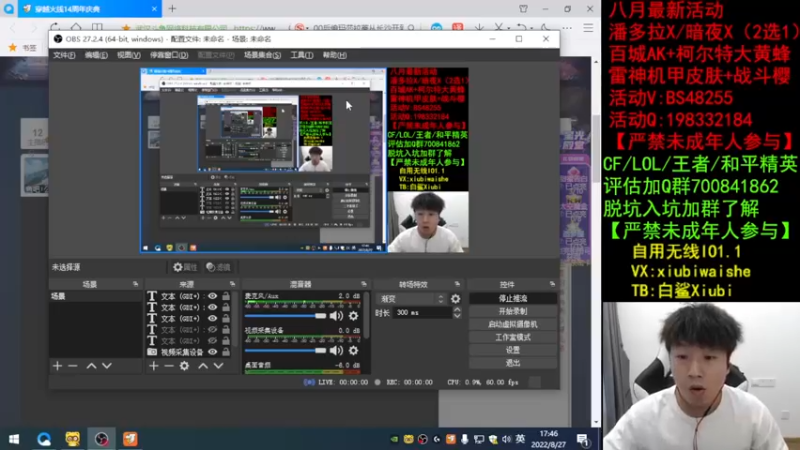Undock the 混音器 panel via its header icon
Image resolution: width=800 pixels, height=450 pixels.
(x=364, y=284)
